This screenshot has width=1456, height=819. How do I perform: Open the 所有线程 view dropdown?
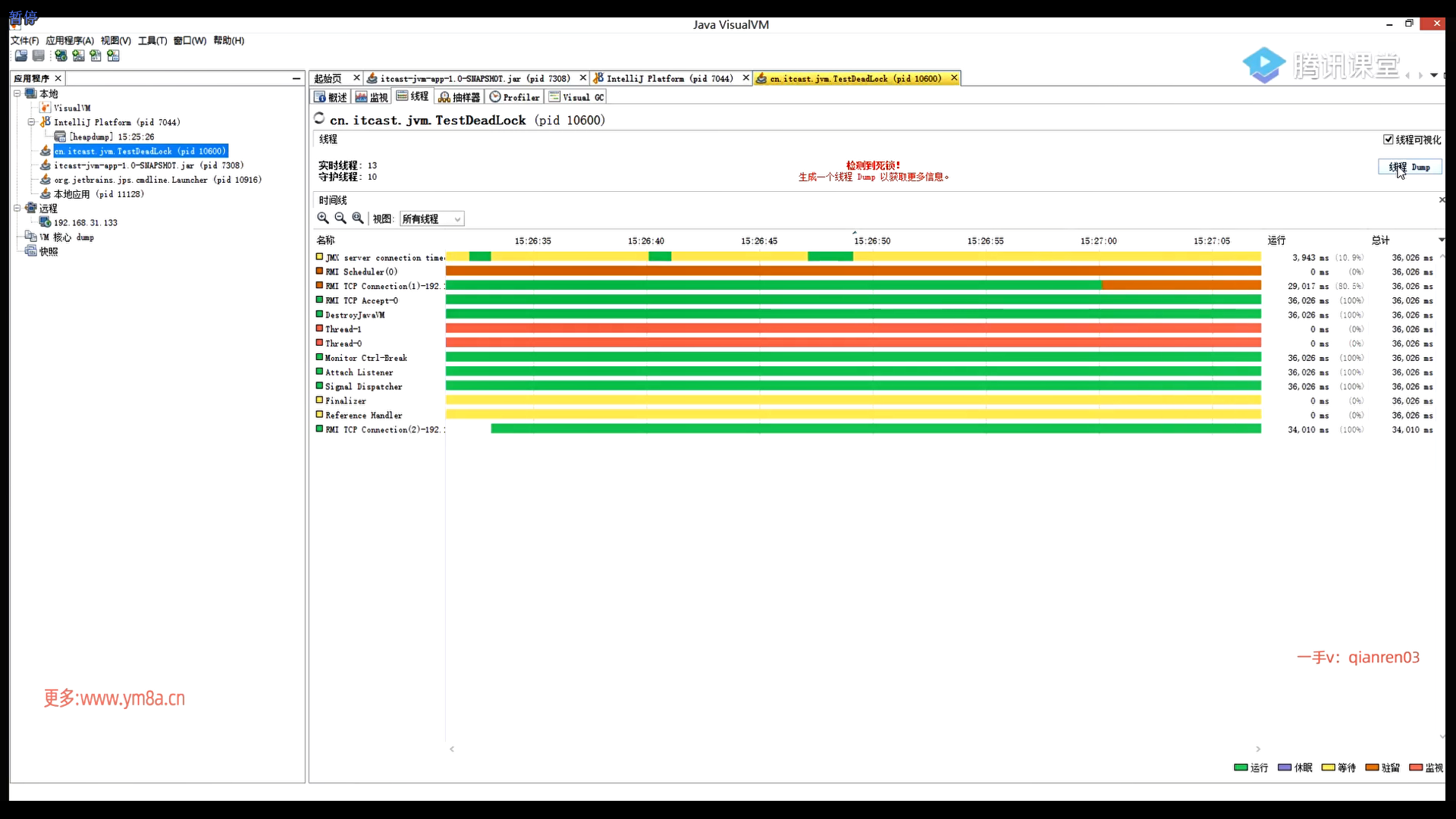click(x=432, y=219)
